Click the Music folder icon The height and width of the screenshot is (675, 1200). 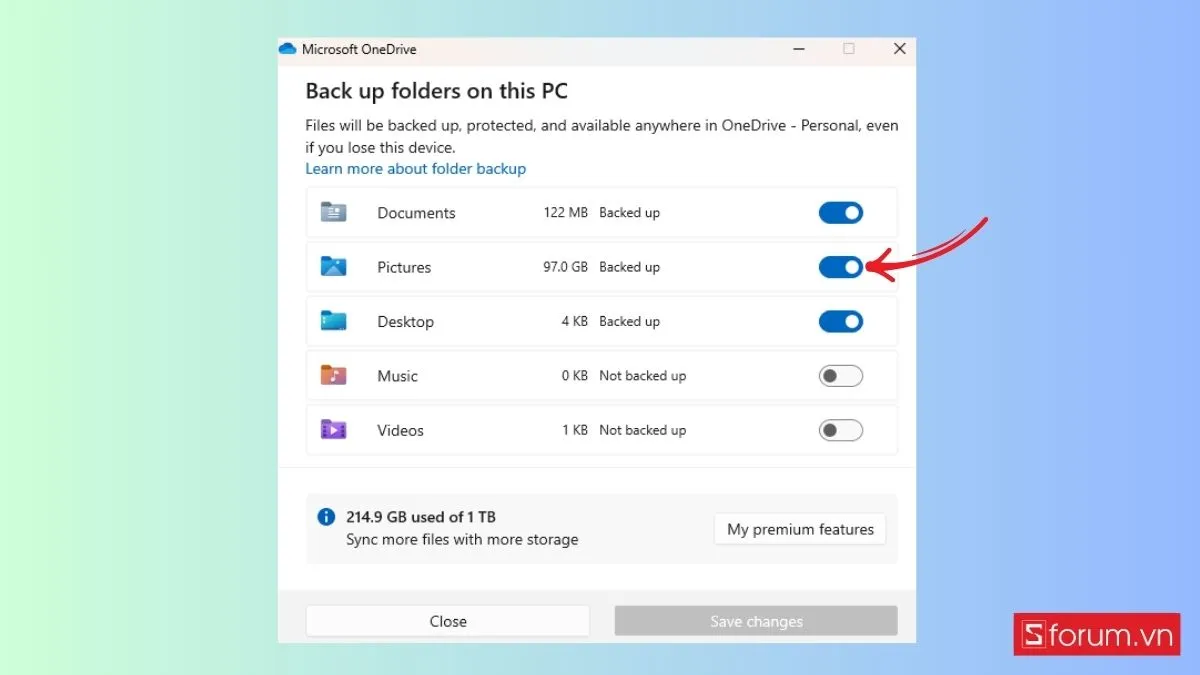click(x=333, y=376)
